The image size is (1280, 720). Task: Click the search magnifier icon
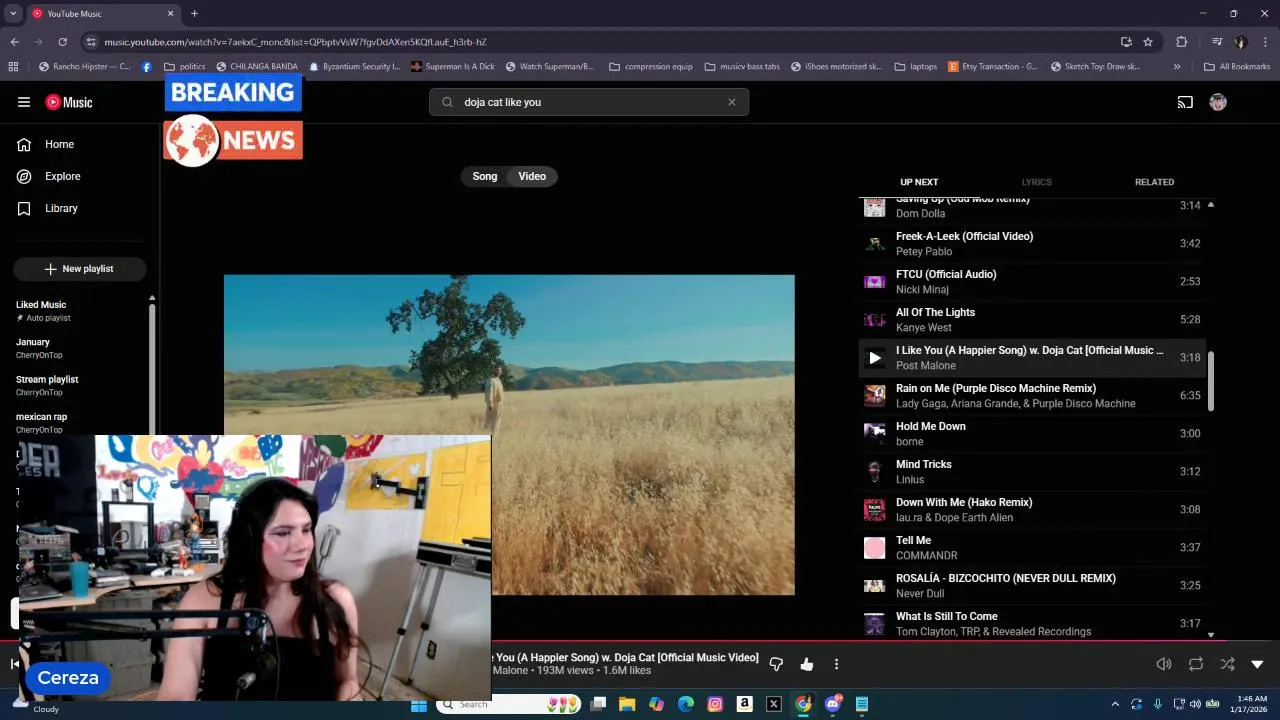(x=447, y=102)
